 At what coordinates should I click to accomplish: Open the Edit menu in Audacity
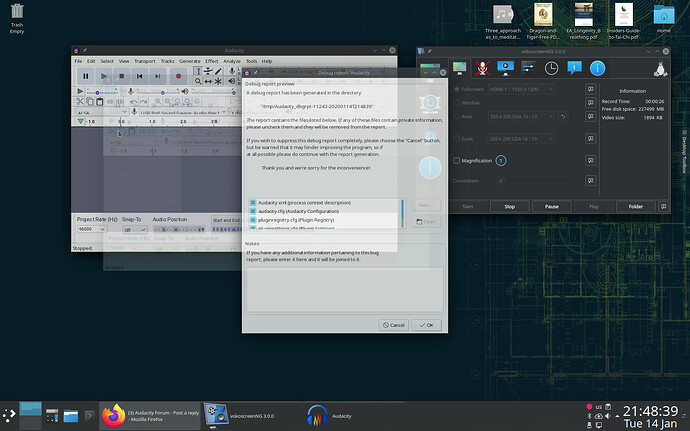[x=91, y=61]
